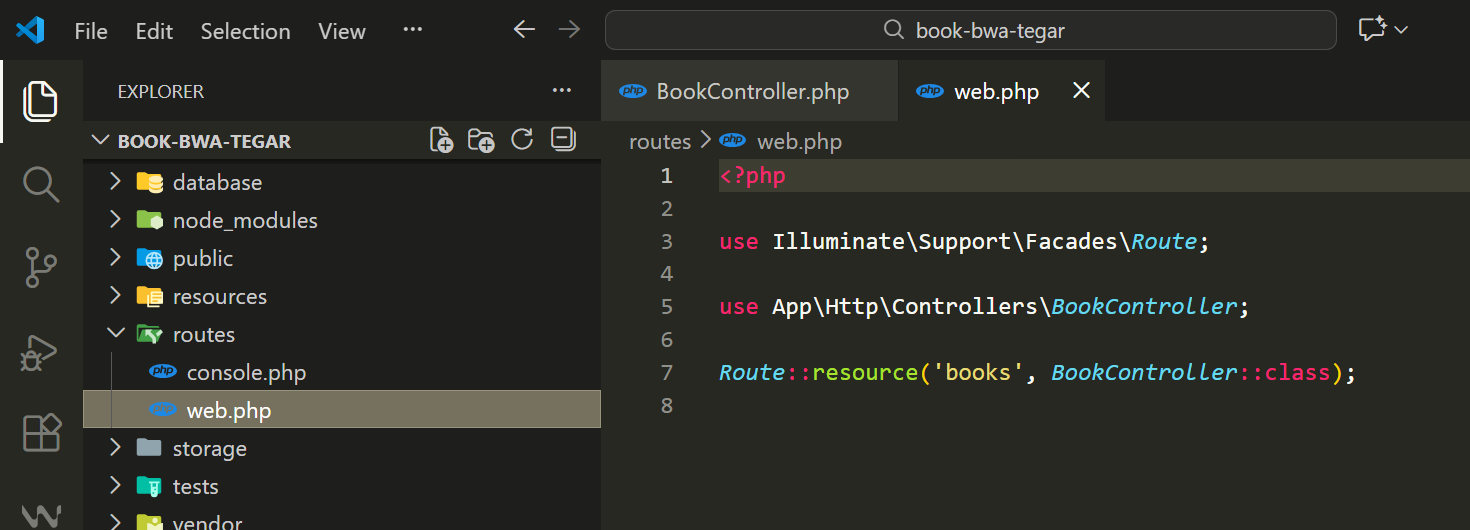1470x530 pixels.
Task: Open the Extensions view icon
Action: pos(40,434)
